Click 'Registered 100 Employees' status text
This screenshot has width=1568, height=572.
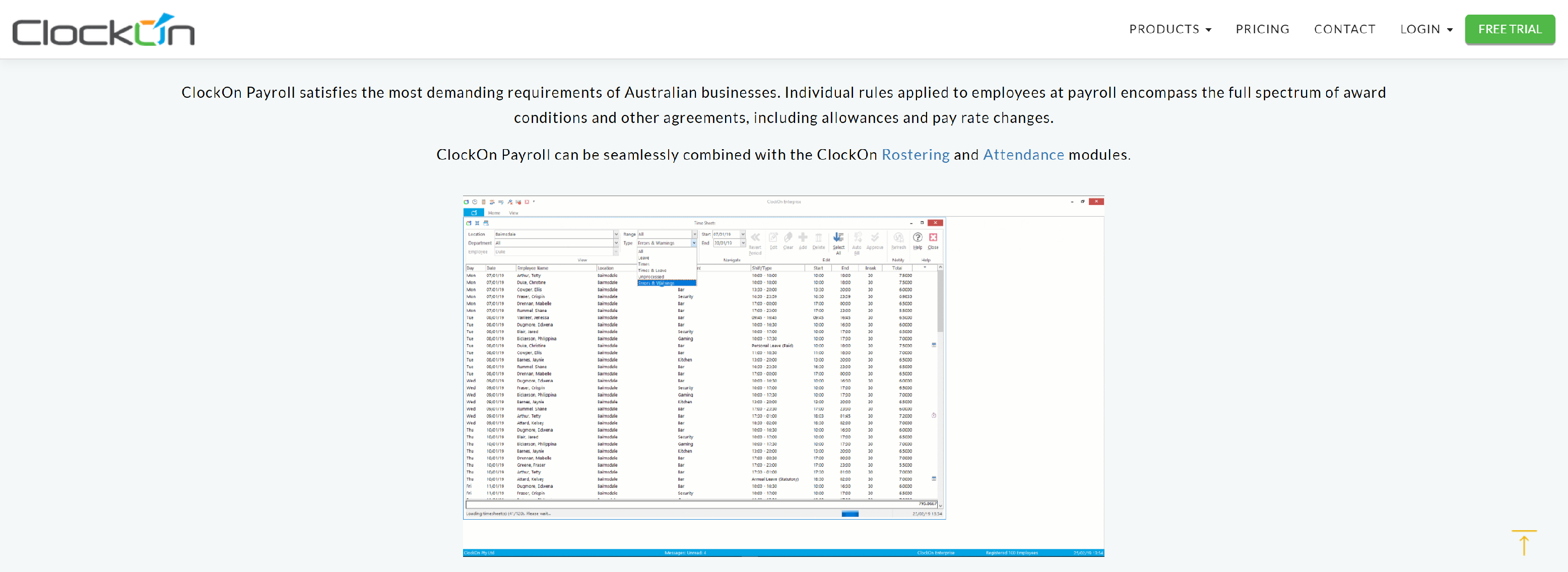1012,552
